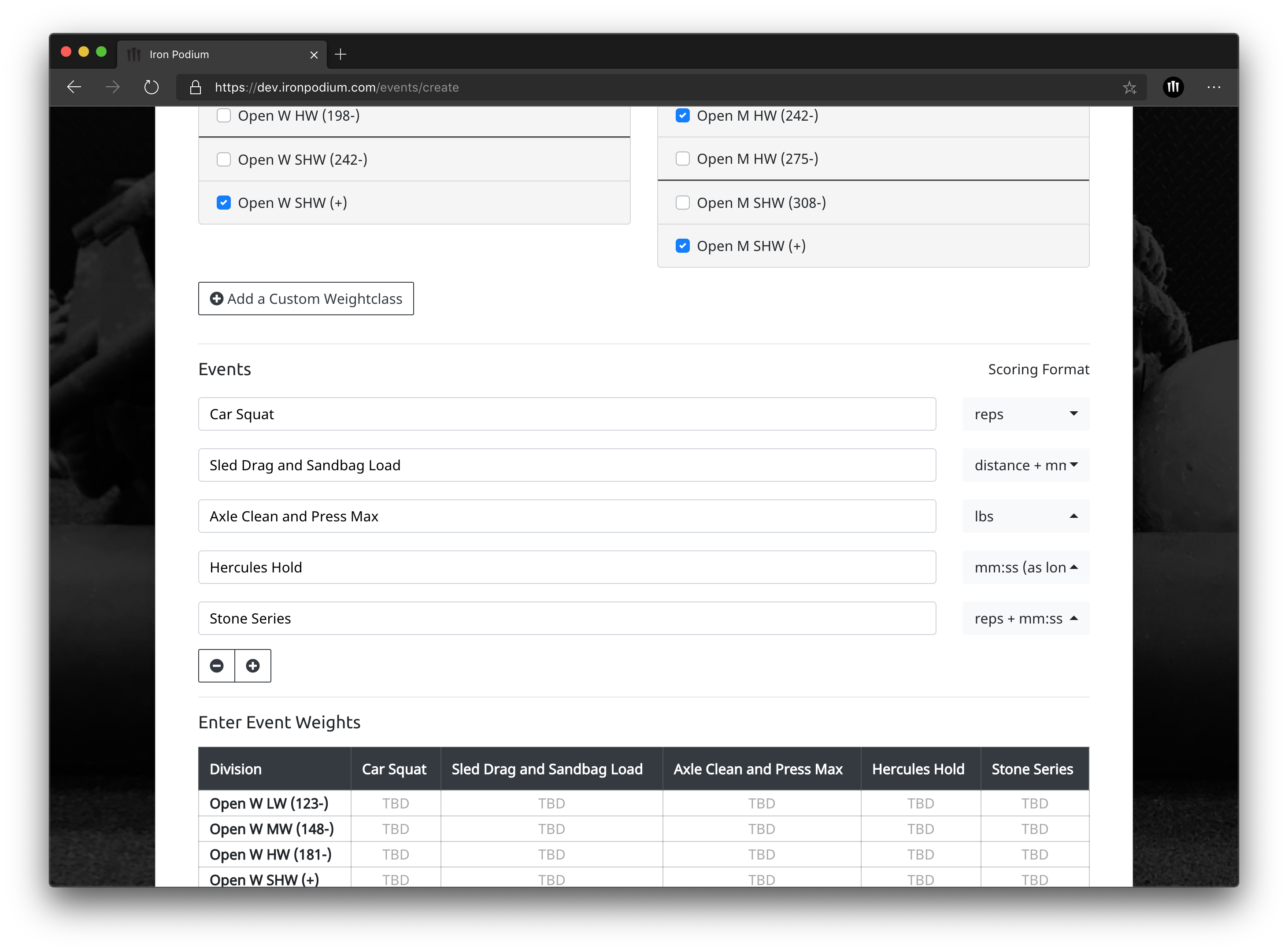Open Stone Series reps + mm:ss dropdown
Viewport: 1288px width, 952px height.
(x=1025, y=618)
